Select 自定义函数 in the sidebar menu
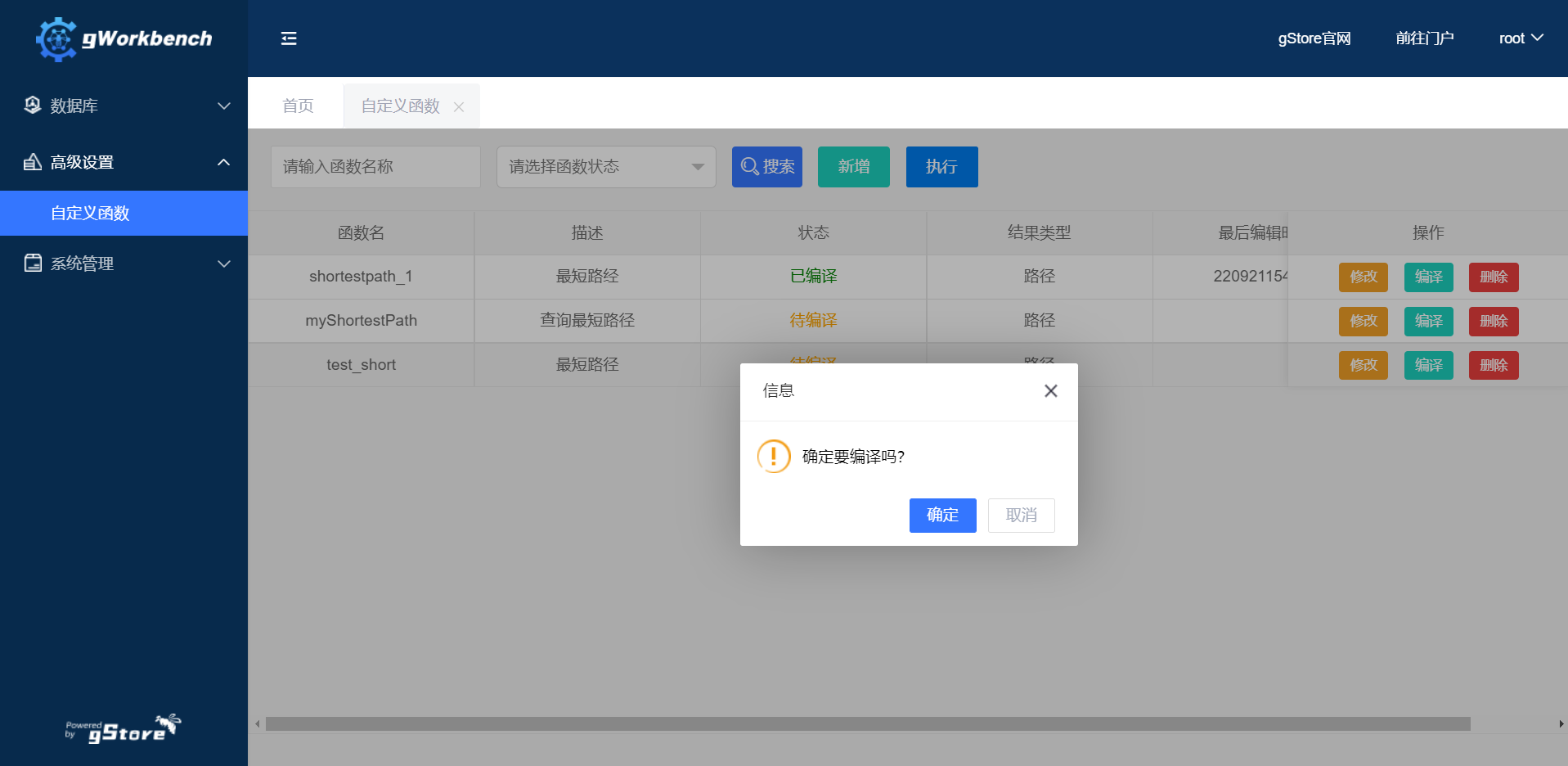This screenshot has height=766, width=1568. point(90,214)
